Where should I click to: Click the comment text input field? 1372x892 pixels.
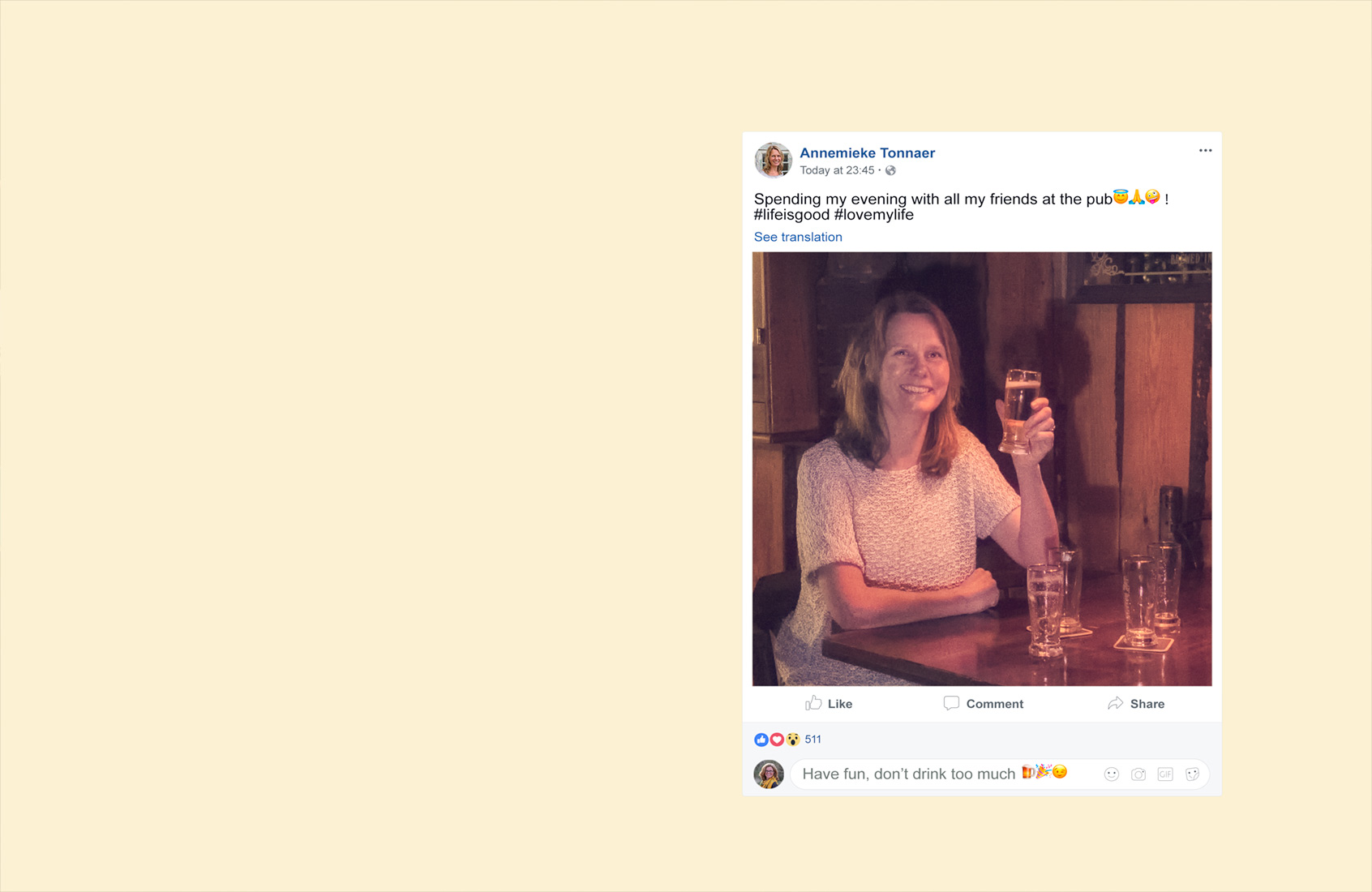(1000, 774)
